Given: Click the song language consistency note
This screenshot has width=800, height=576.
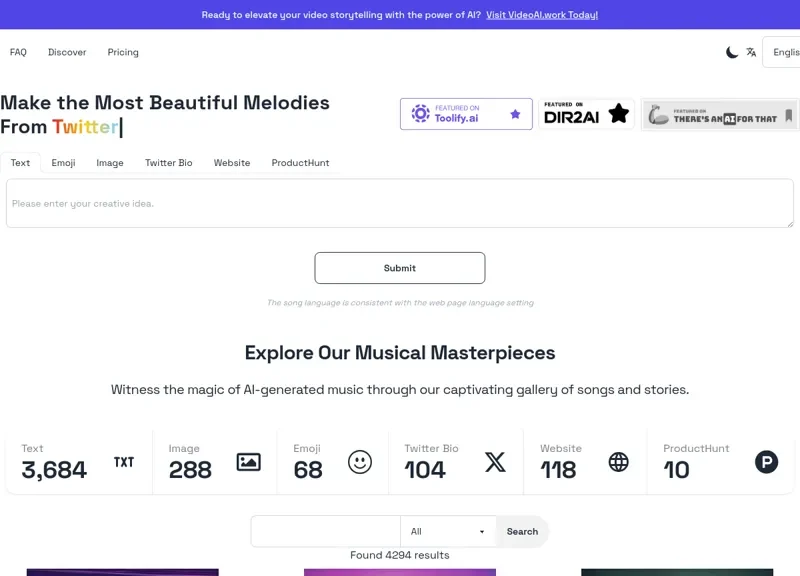Looking at the screenshot, I should coord(401,303).
